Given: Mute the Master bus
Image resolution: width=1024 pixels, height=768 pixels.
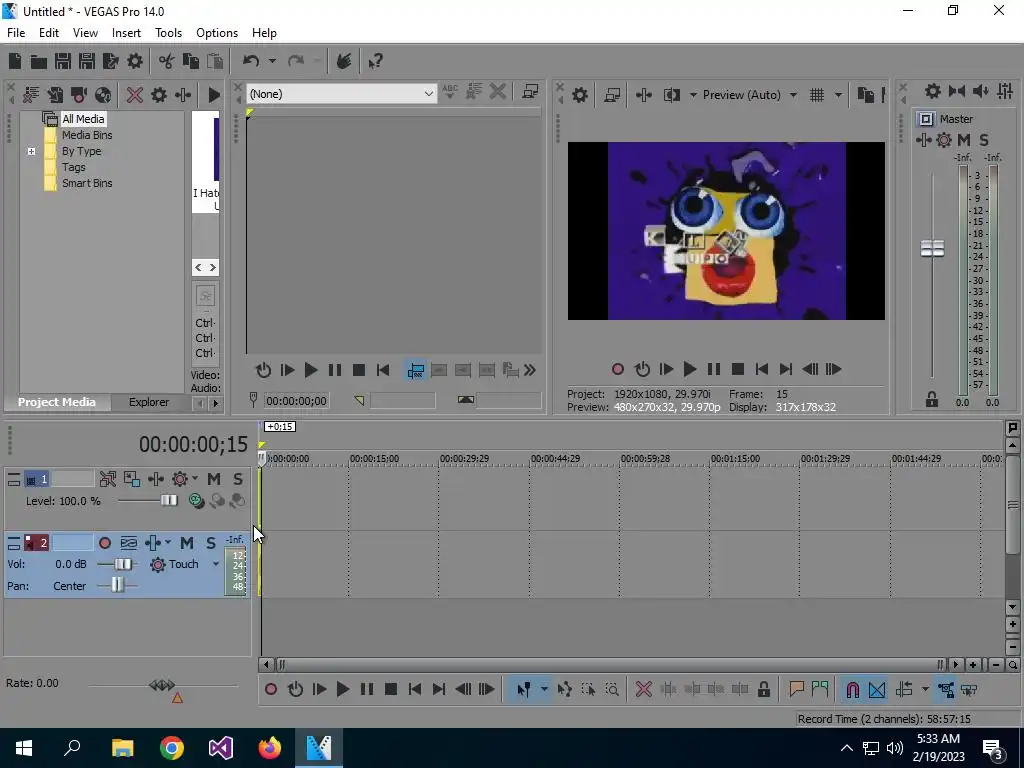Looking at the screenshot, I should click(964, 140).
